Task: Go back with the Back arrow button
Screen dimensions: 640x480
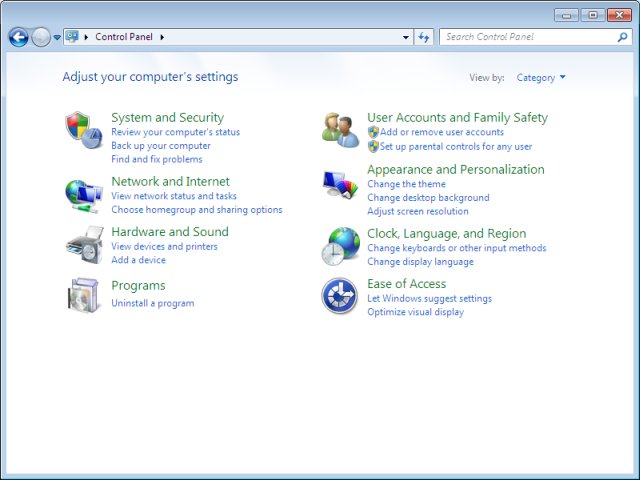Action: 18,37
